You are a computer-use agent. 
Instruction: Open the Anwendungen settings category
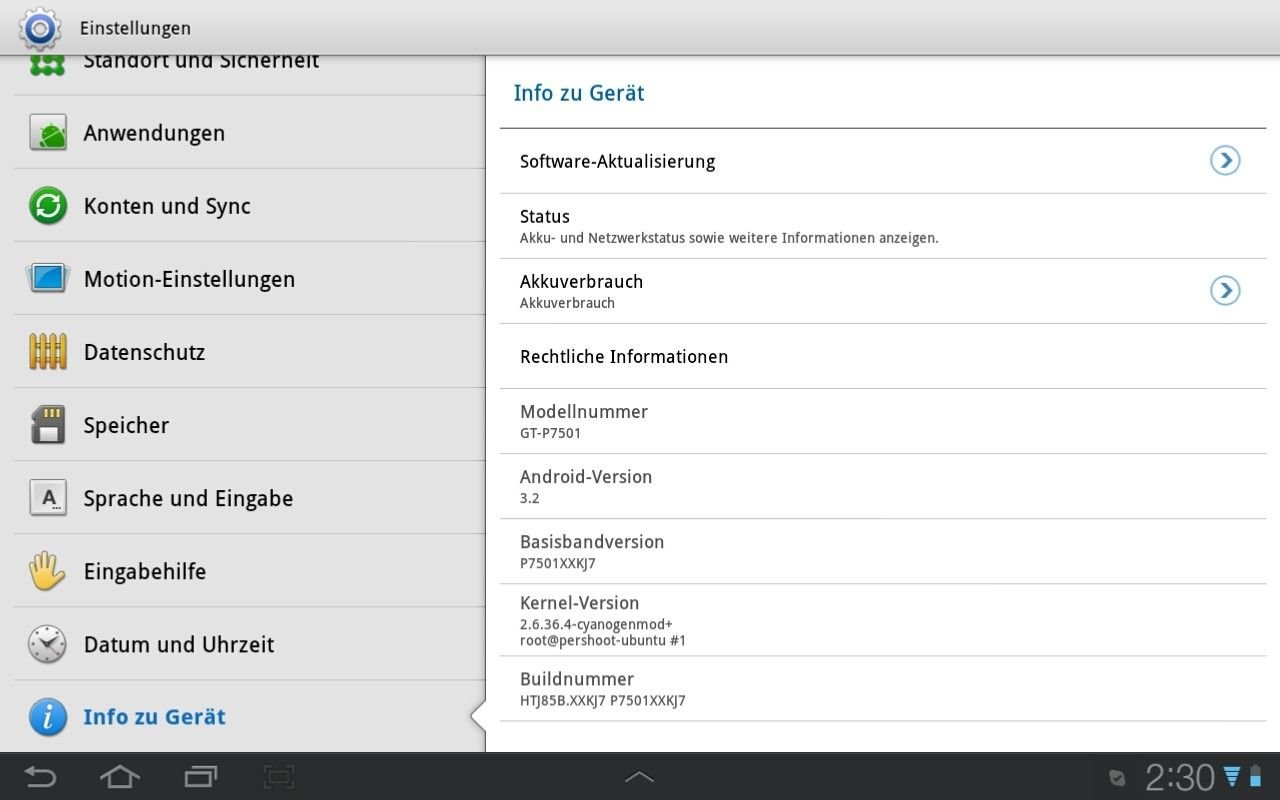click(x=250, y=133)
